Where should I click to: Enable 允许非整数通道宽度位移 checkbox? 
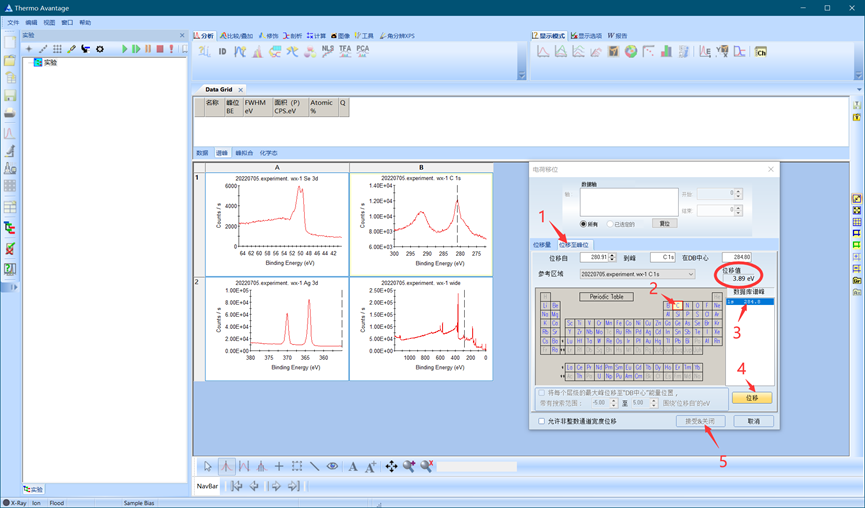pyautogui.click(x=542, y=421)
